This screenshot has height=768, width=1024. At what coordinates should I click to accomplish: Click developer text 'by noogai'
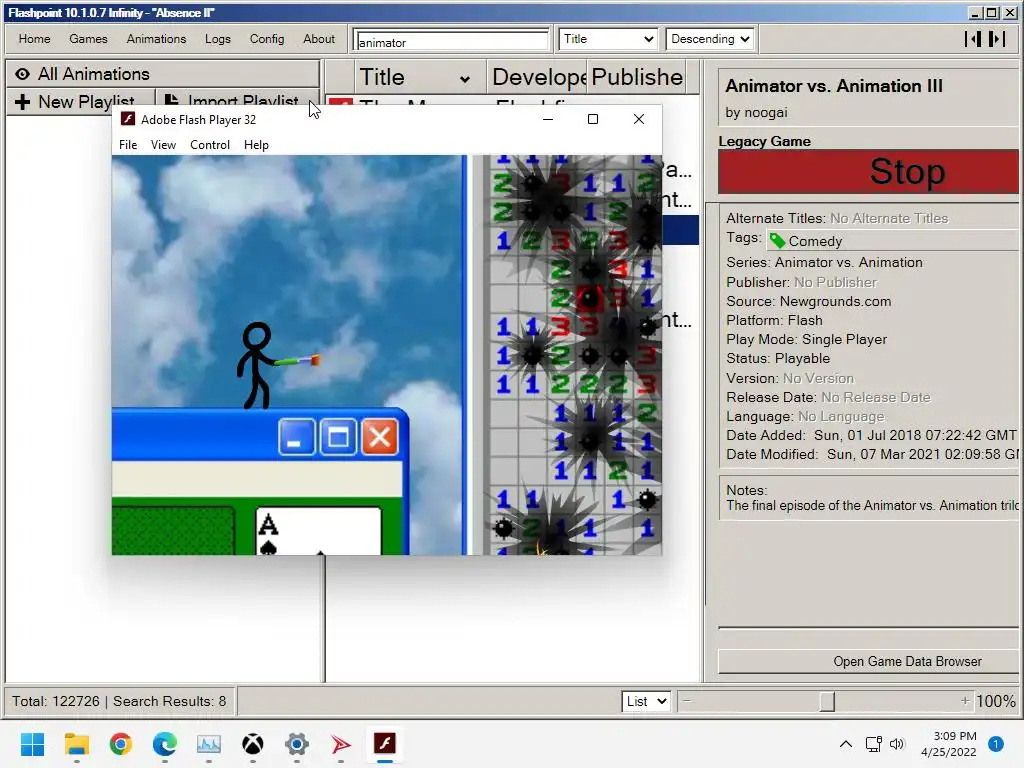coord(756,112)
